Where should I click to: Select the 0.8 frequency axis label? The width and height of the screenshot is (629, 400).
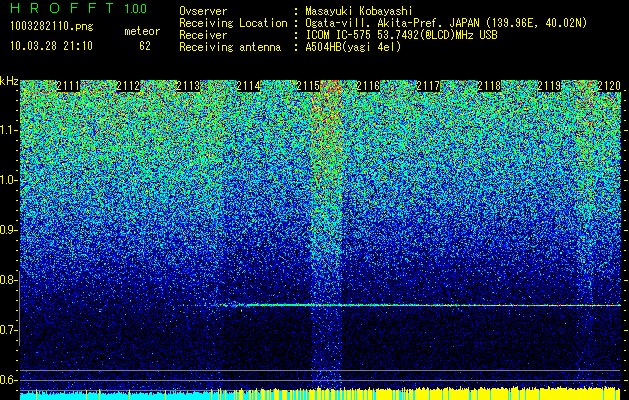coord(8,280)
